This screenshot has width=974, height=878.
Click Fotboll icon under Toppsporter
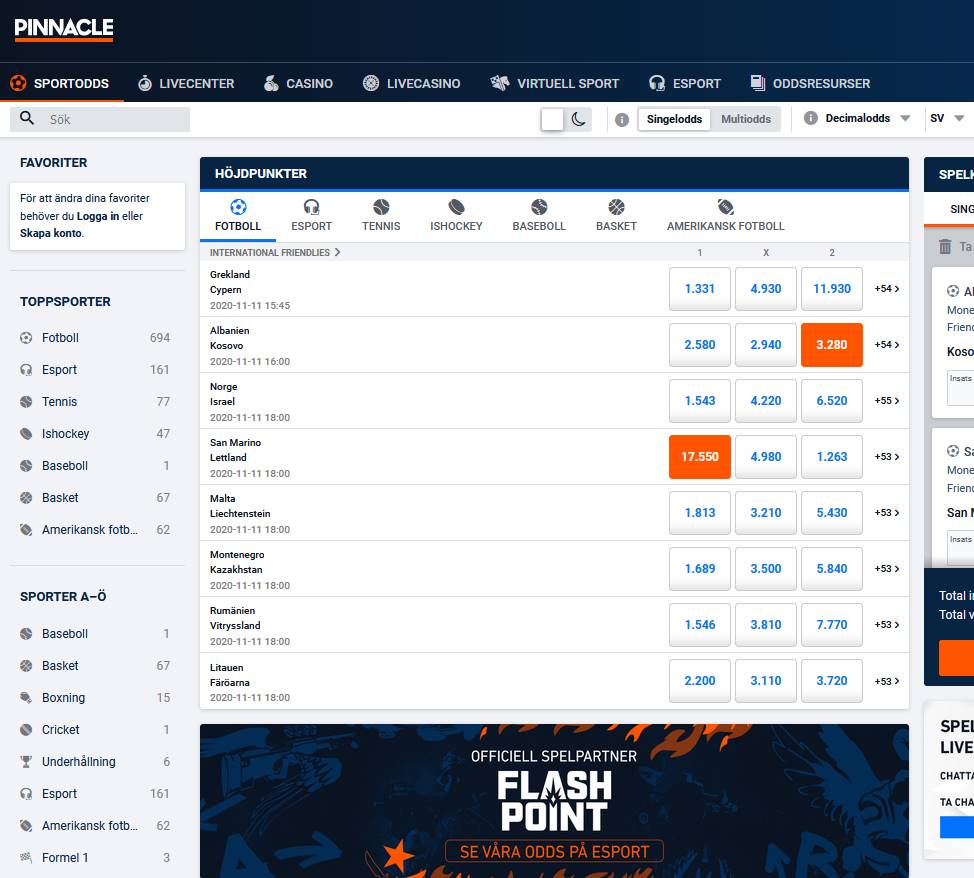click(x=26, y=338)
